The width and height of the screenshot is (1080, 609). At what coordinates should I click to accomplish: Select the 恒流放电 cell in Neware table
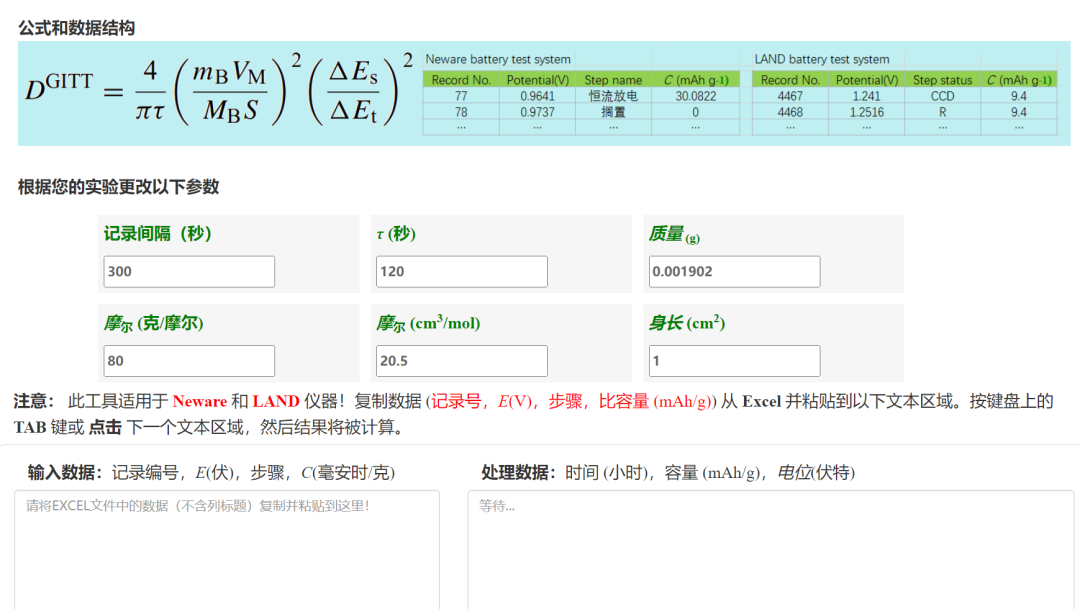pyautogui.click(x=613, y=96)
